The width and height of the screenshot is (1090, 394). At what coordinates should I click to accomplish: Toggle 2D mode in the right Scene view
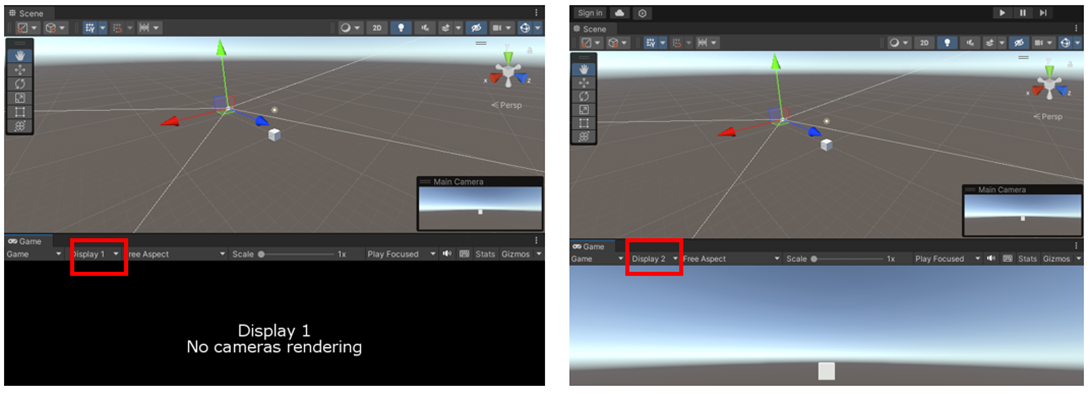click(924, 42)
